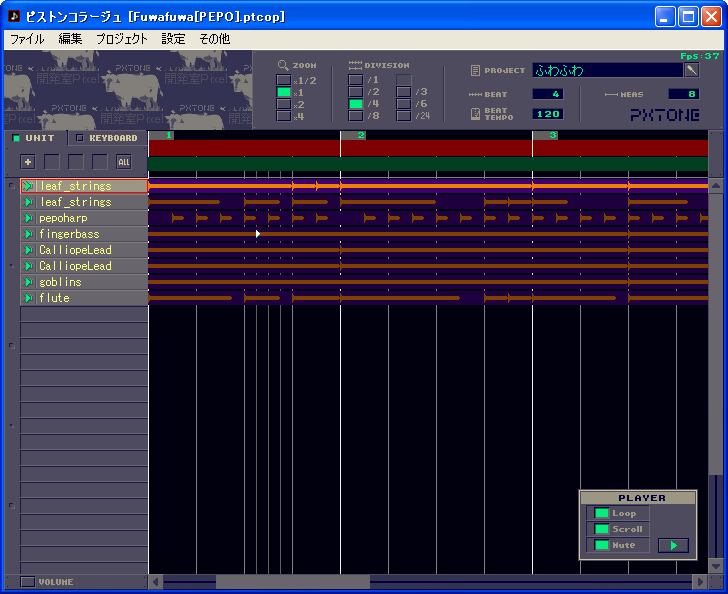Click the playback cursor on fingerbass track
The width and height of the screenshot is (728, 594).
click(258, 234)
